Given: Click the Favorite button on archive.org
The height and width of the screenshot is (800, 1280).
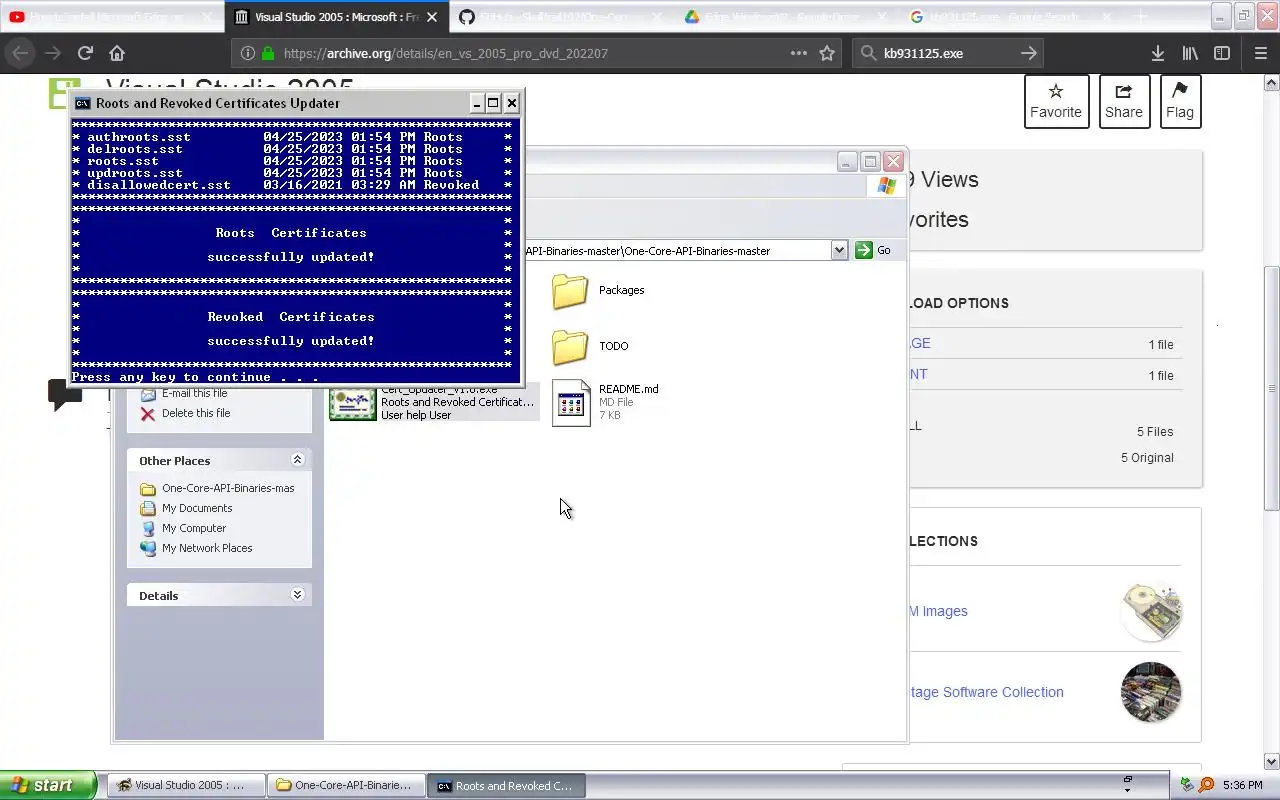Looking at the screenshot, I should 1056,101.
